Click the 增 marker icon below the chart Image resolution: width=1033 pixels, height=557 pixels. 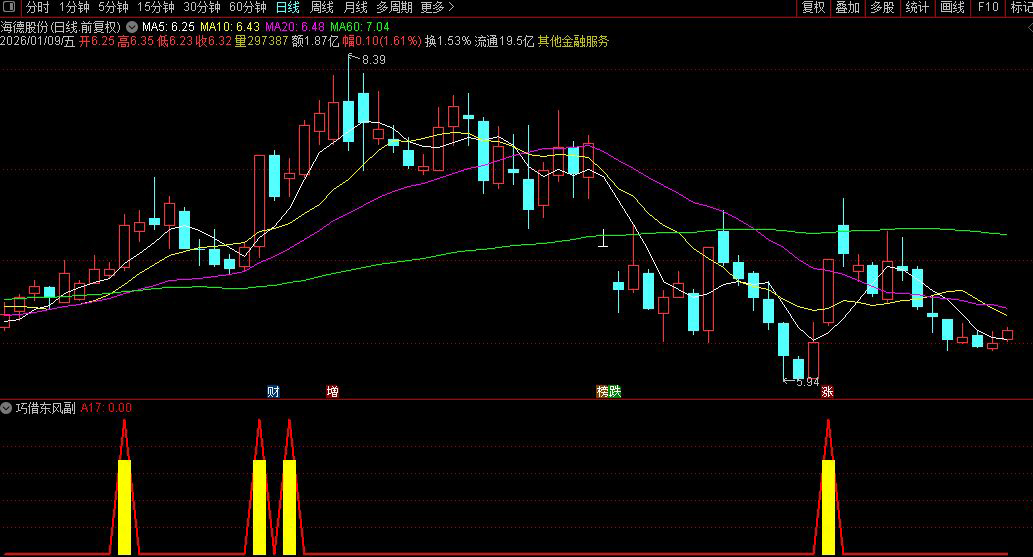point(333,392)
